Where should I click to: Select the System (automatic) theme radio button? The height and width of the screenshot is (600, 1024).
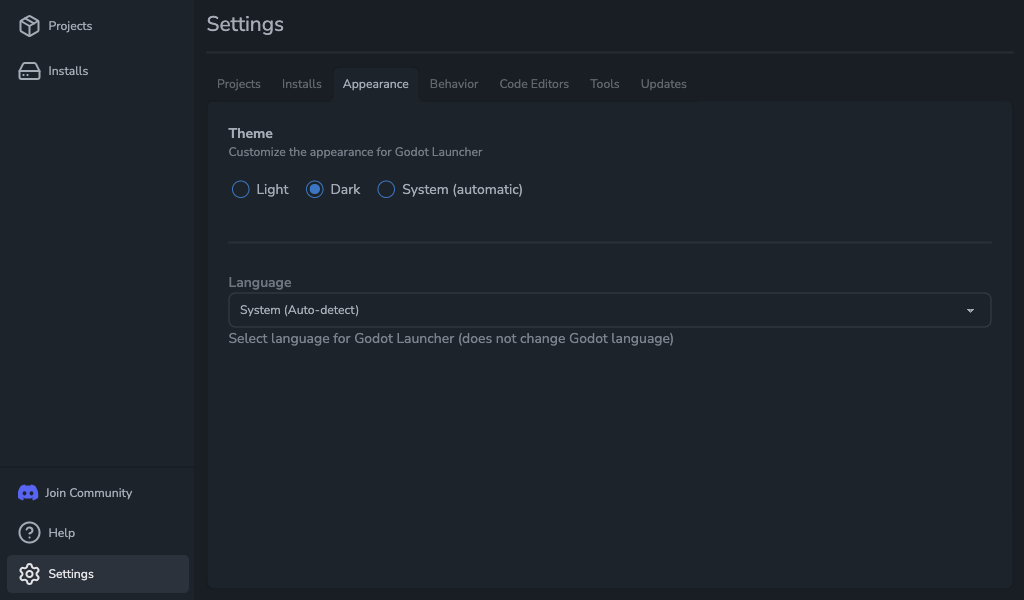click(x=386, y=189)
